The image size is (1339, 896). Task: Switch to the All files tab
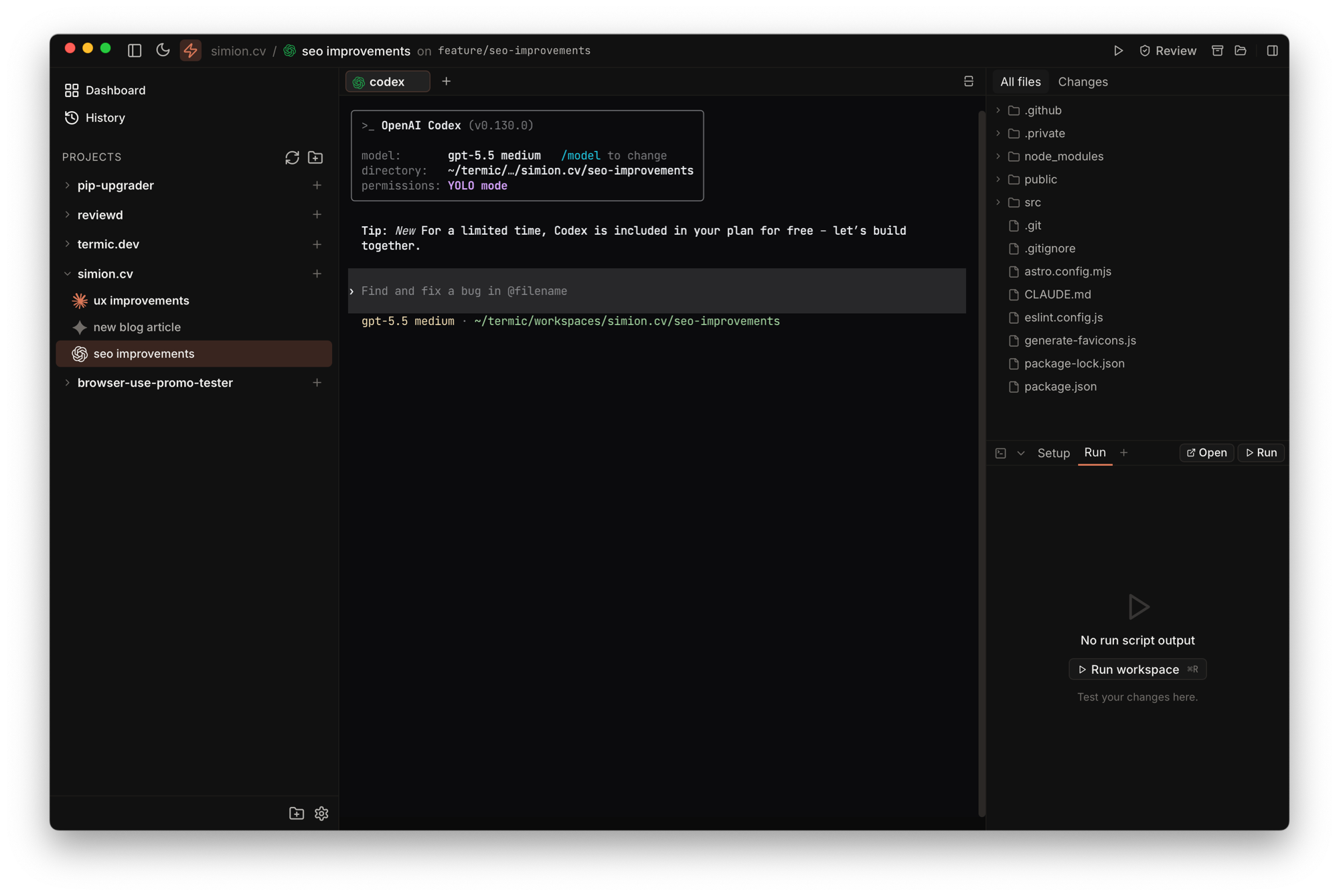[x=1020, y=82]
